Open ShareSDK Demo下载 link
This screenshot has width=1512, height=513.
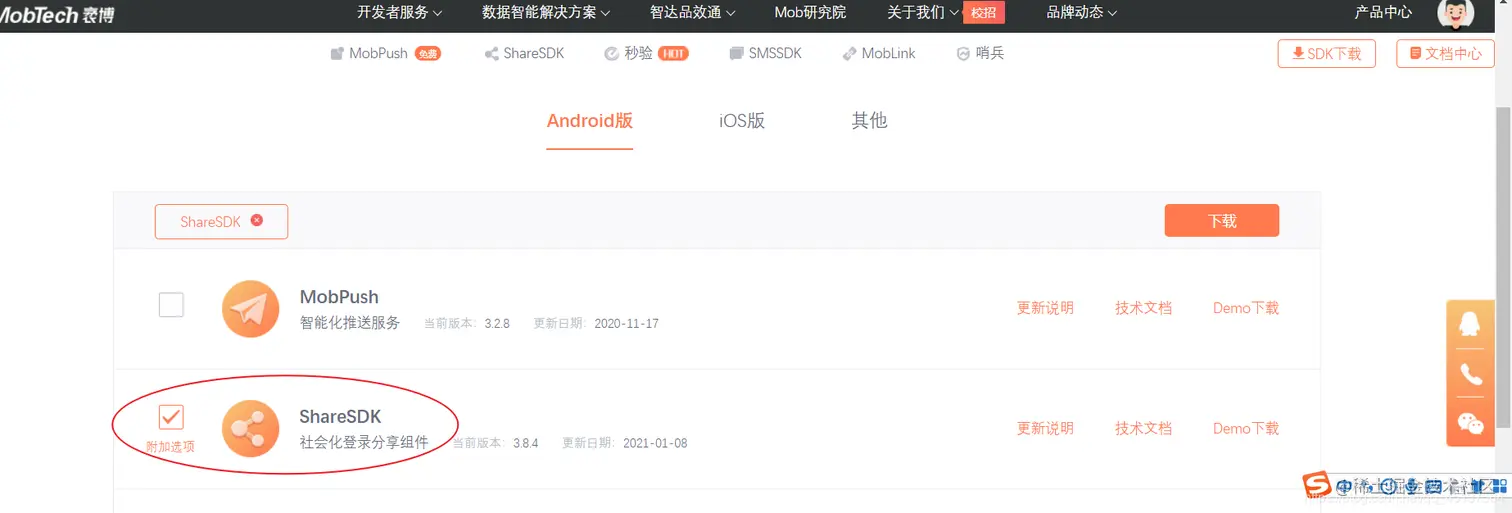point(1246,428)
